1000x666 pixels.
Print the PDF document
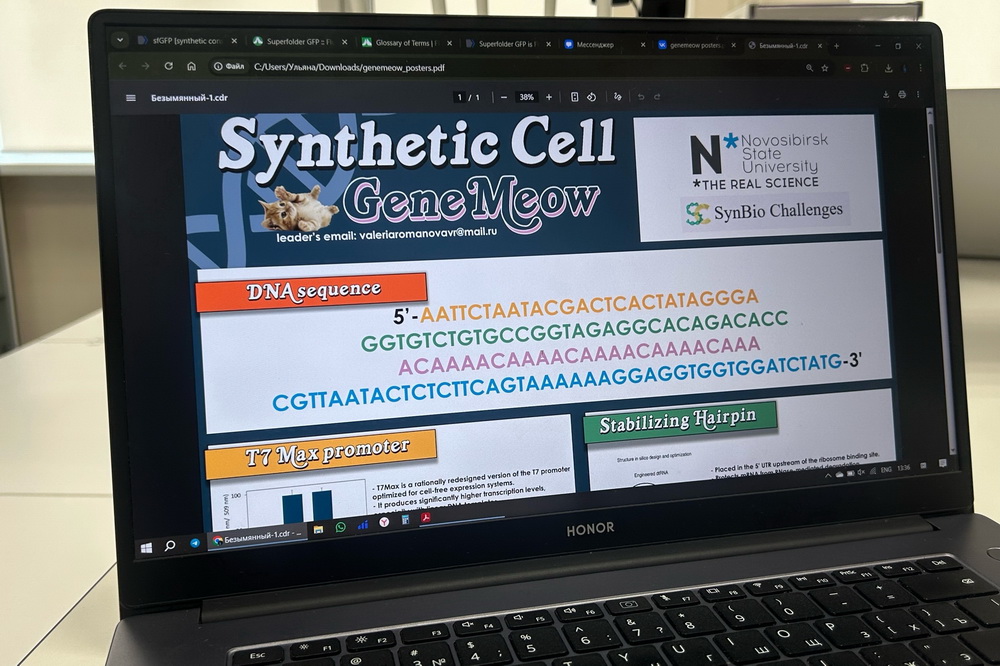coord(903,95)
